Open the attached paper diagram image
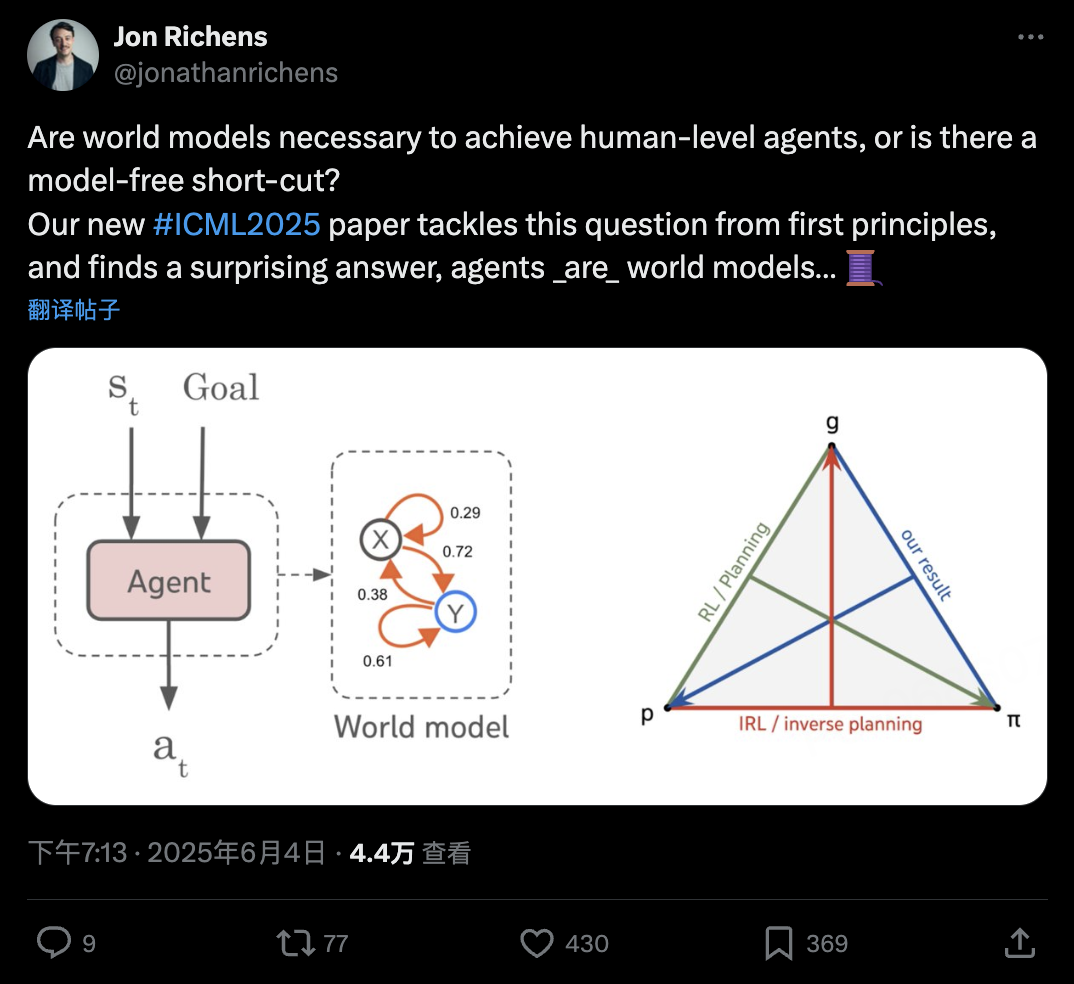1074x984 pixels. (x=537, y=576)
